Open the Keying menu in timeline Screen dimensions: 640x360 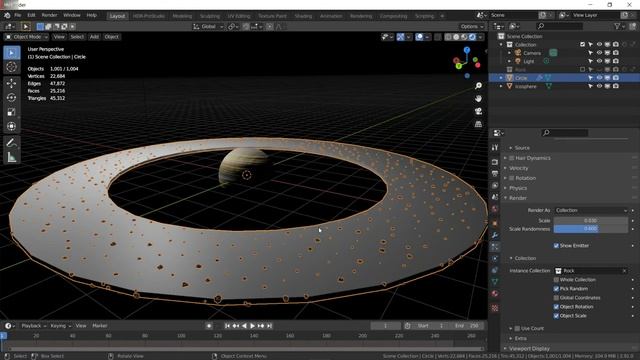[60, 326]
